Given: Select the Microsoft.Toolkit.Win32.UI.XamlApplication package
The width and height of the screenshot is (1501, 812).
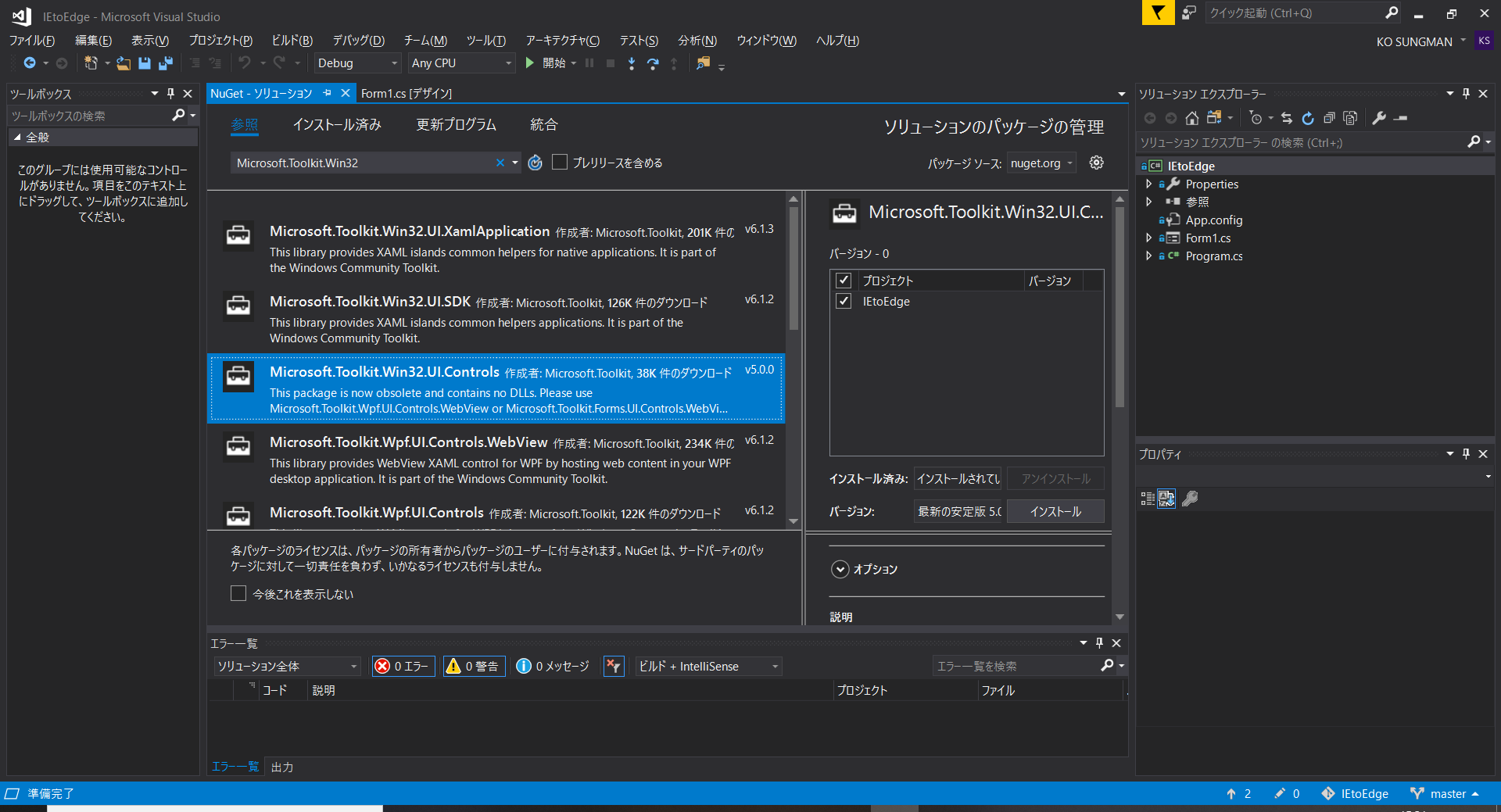Looking at the screenshot, I should [496, 249].
